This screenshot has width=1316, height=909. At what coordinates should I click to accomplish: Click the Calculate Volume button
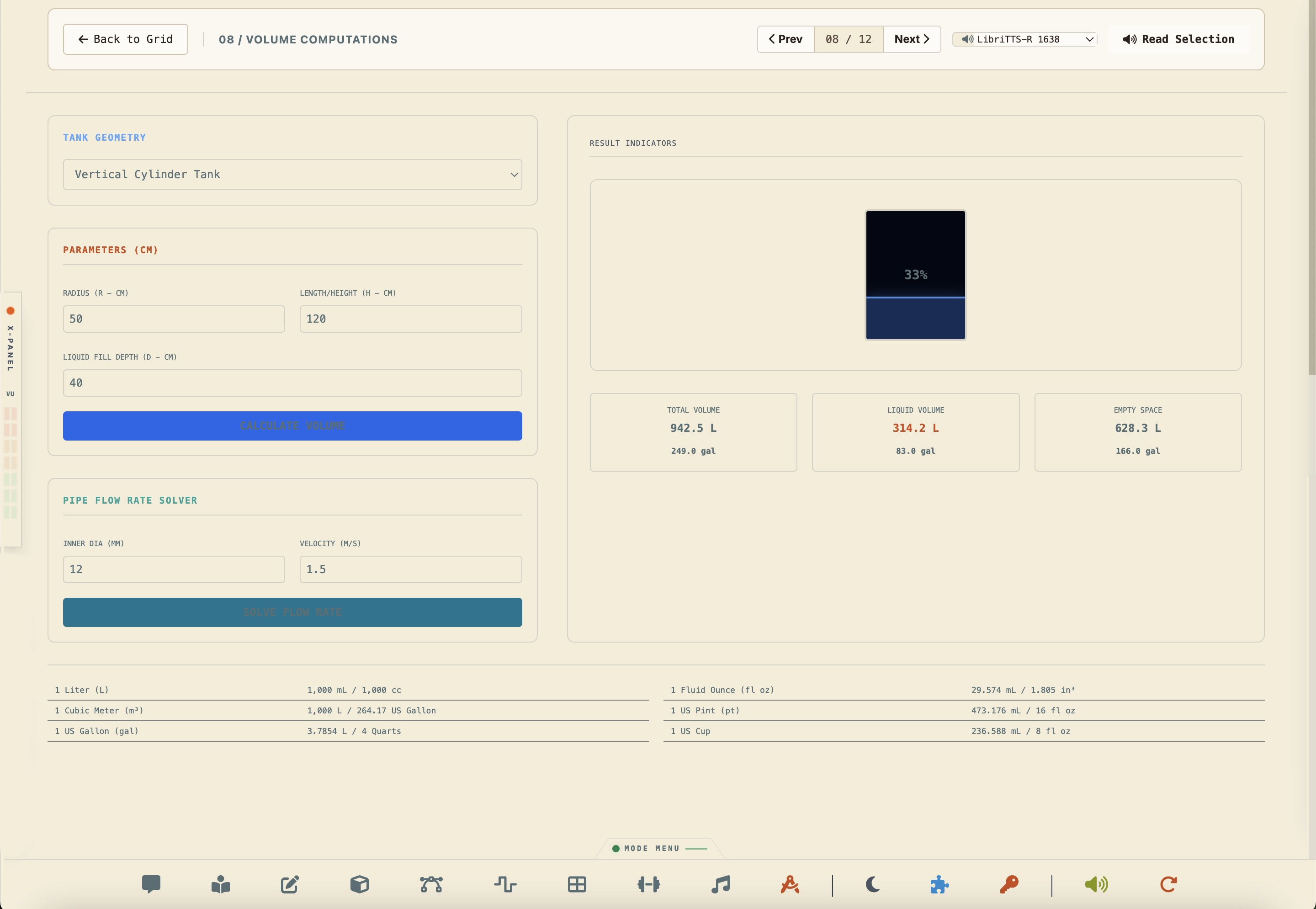pyautogui.click(x=293, y=426)
